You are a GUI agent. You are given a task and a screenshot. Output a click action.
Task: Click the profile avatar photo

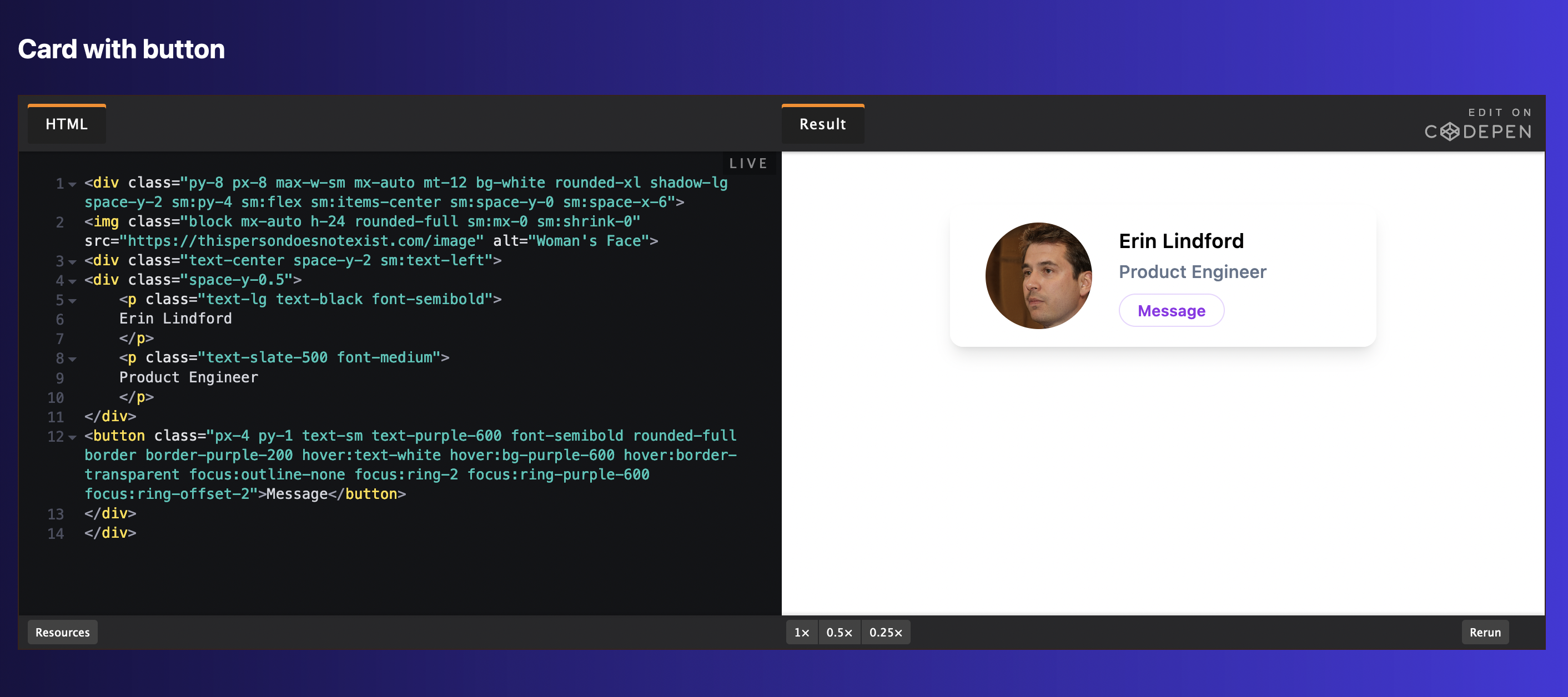1038,275
